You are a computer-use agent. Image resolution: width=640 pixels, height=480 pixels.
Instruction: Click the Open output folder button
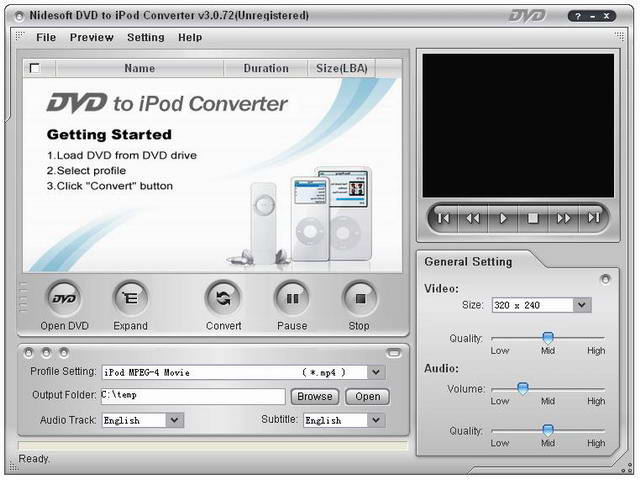click(367, 396)
